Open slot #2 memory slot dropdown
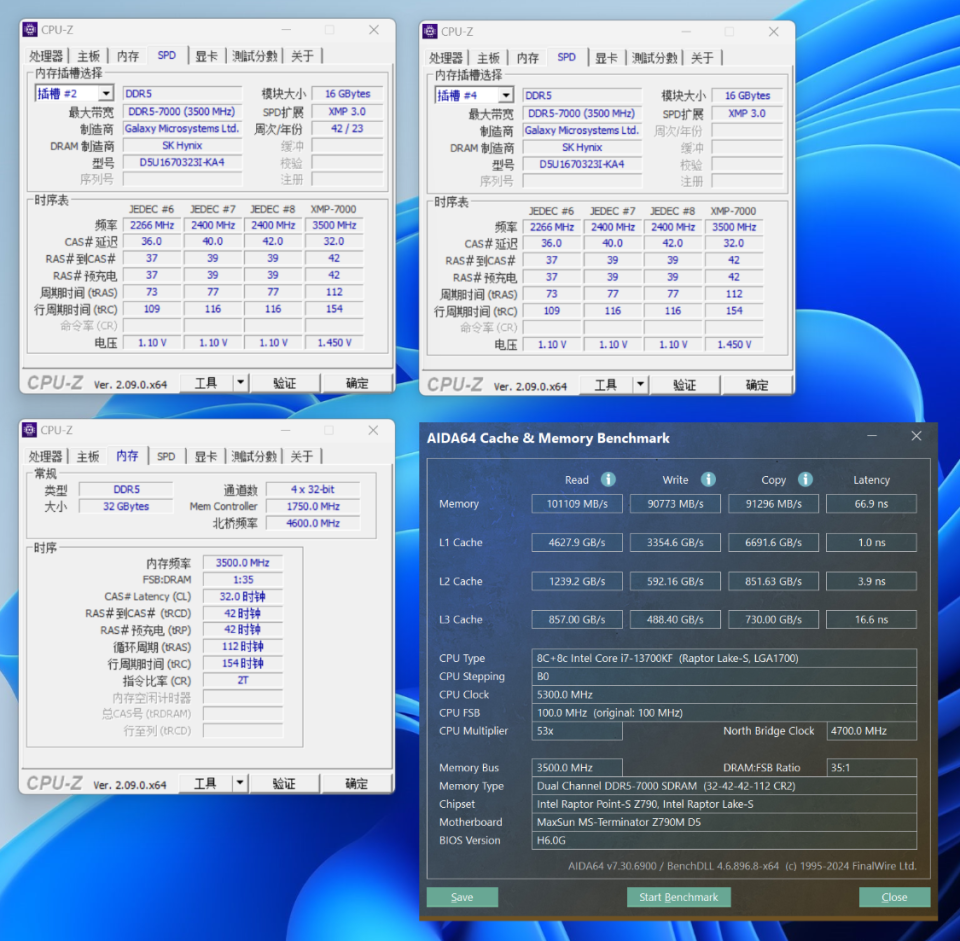Screen dimensions: 960x941 coord(106,93)
